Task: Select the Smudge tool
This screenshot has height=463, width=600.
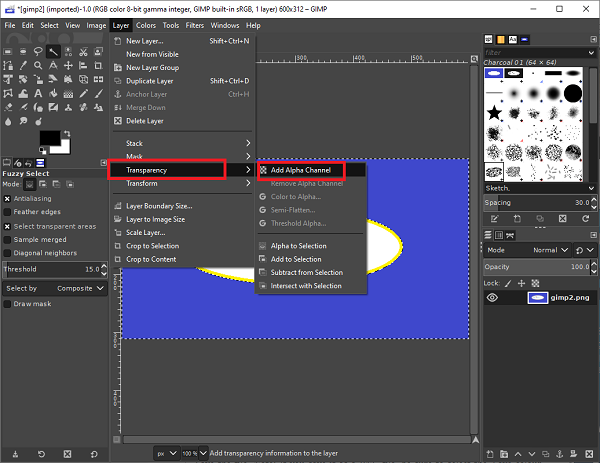Action: (x=23, y=121)
